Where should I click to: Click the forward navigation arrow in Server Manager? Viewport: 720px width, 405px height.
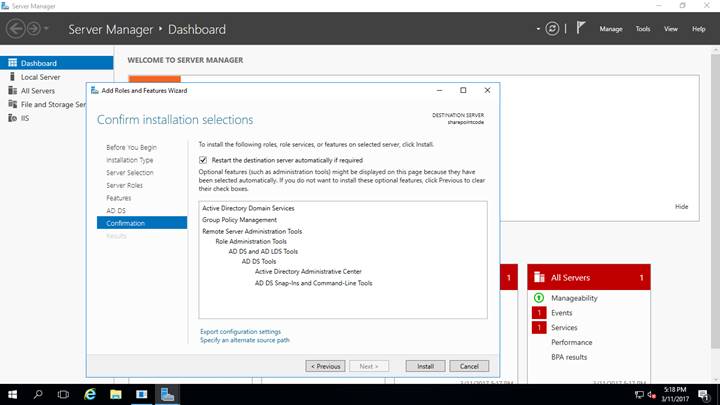[x=34, y=29]
